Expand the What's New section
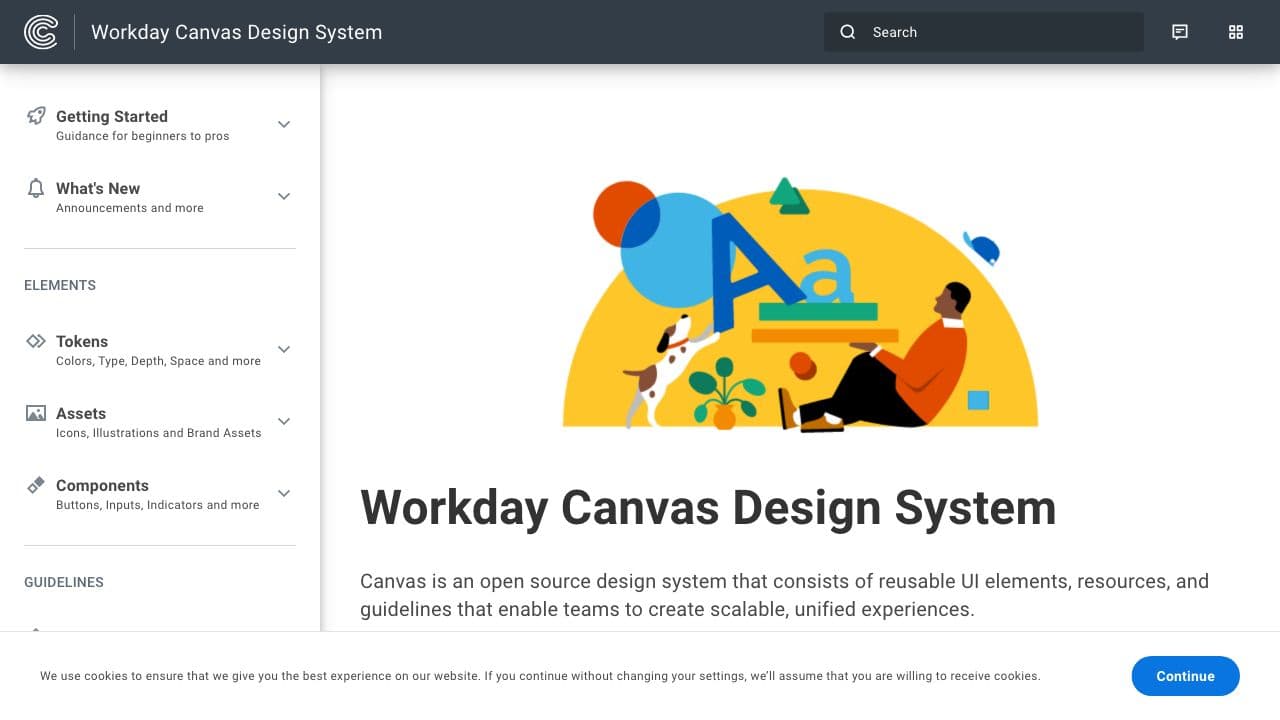Image resolution: width=1280 pixels, height=720 pixels. pyautogui.click(x=284, y=196)
